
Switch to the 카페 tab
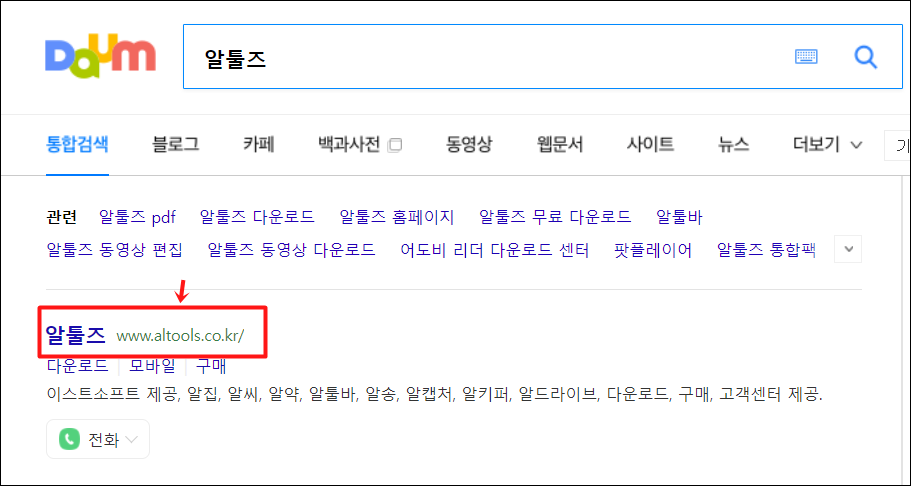point(259,144)
